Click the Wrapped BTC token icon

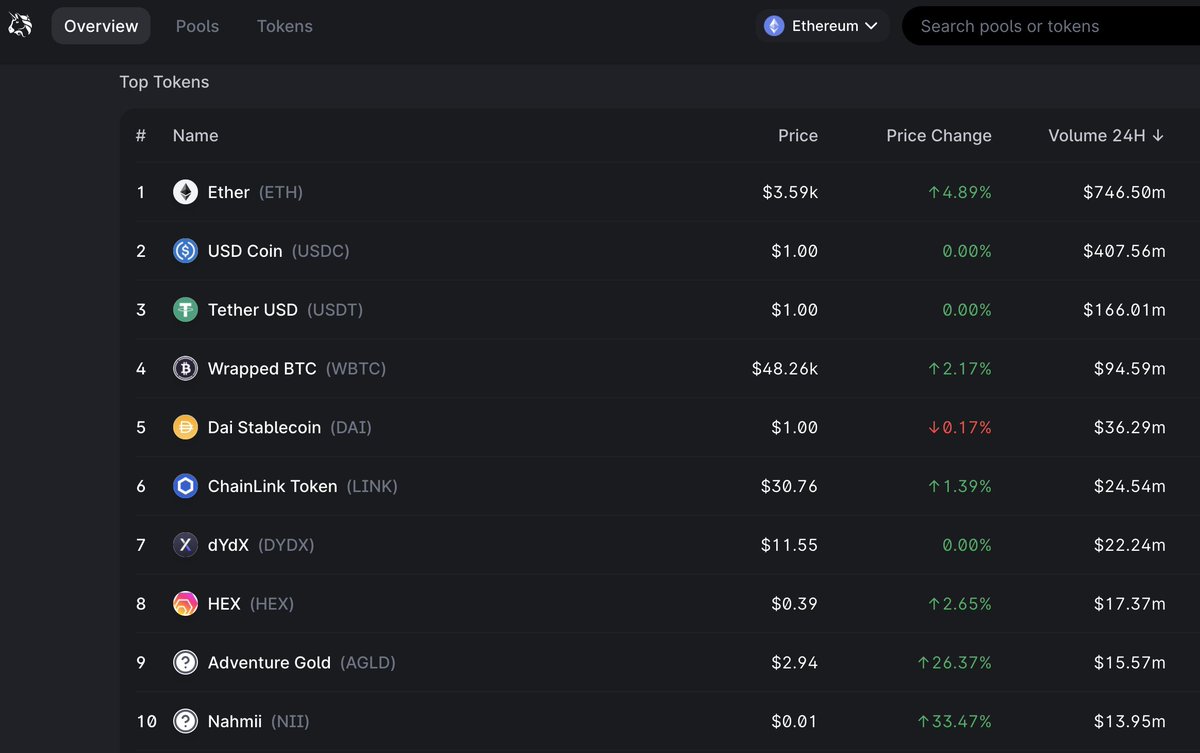185,369
